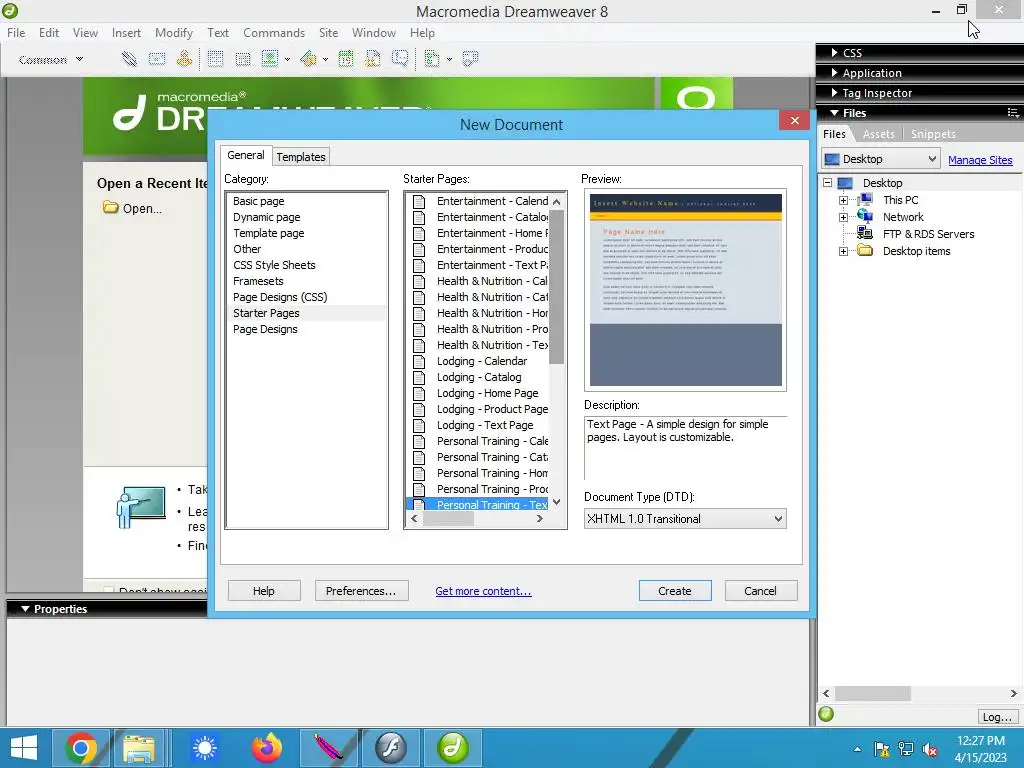Launch Chrome from the taskbar
Viewport: 1024px width, 768px height.
[81, 748]
